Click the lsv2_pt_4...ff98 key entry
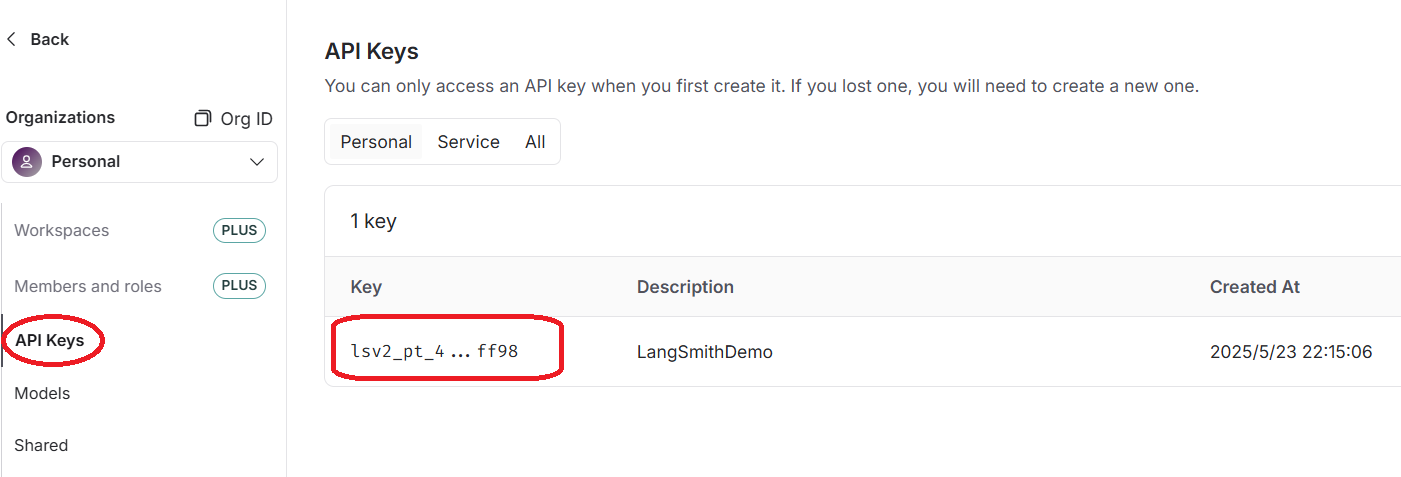Image resolution: width=1401 pixels, height=477 pixels. [434, 352]
